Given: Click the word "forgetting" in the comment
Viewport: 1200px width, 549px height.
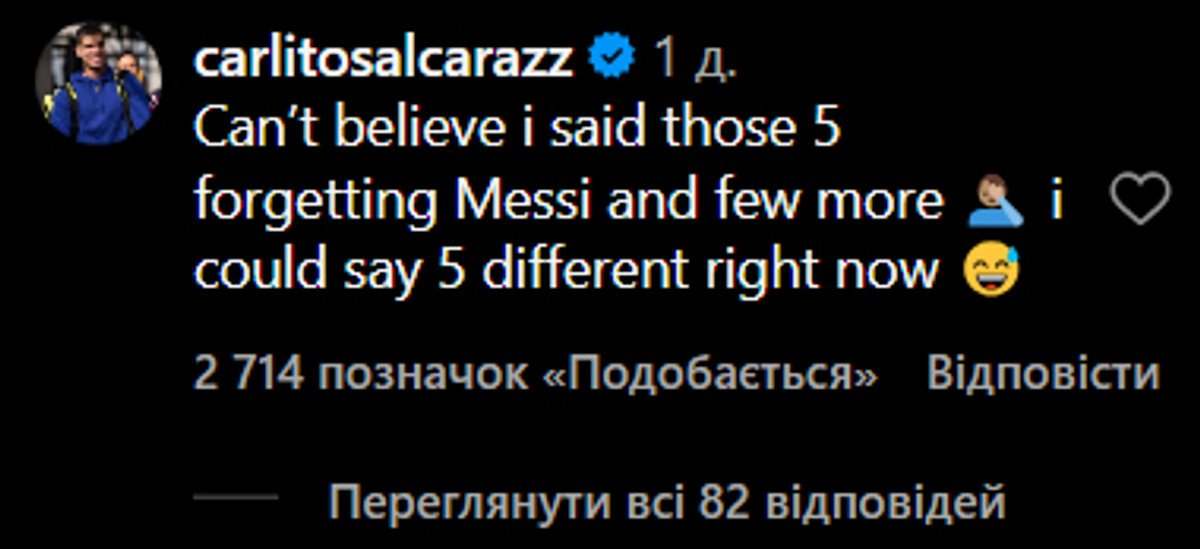Looking at the screenshot, I should point(314,203).
